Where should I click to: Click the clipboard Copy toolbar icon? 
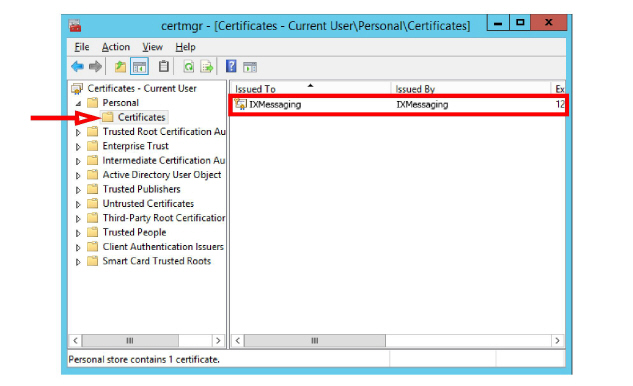pyautogui.click(x=163, y=67)
